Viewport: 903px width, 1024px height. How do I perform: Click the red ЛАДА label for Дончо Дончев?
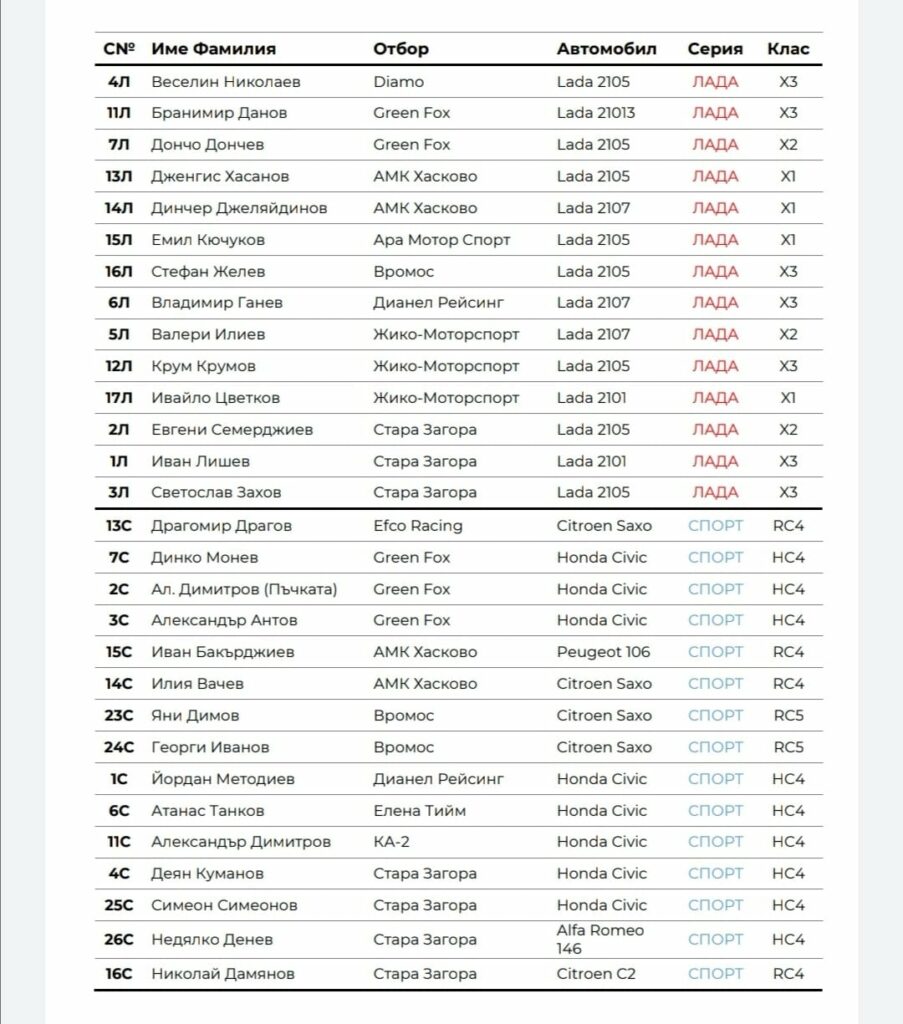715,144
